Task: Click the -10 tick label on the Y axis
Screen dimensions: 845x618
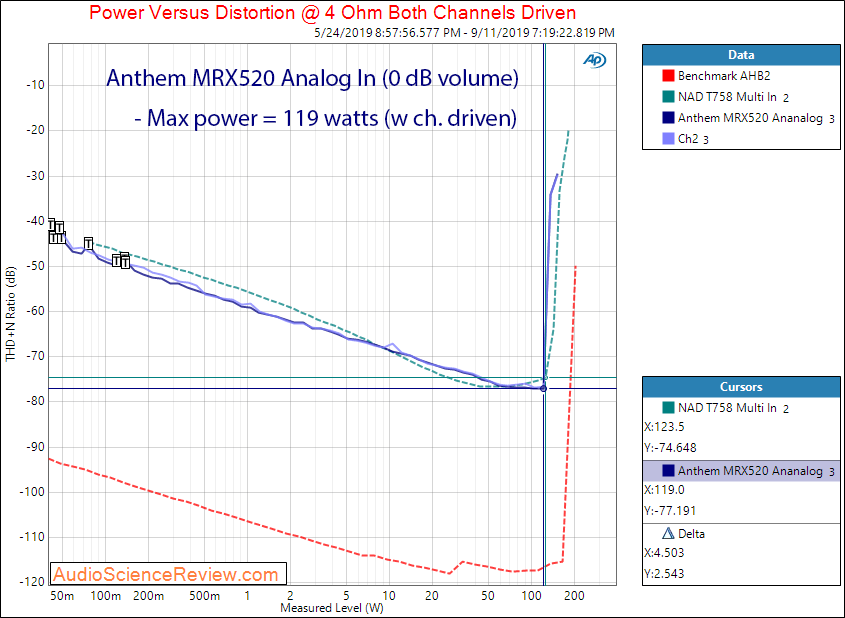Action: coord(34,85)
